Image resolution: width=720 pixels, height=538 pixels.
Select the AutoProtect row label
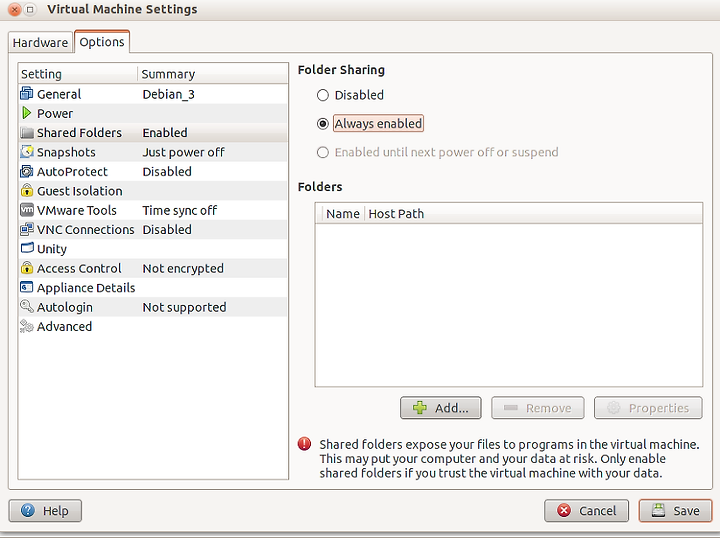point(72,171)
